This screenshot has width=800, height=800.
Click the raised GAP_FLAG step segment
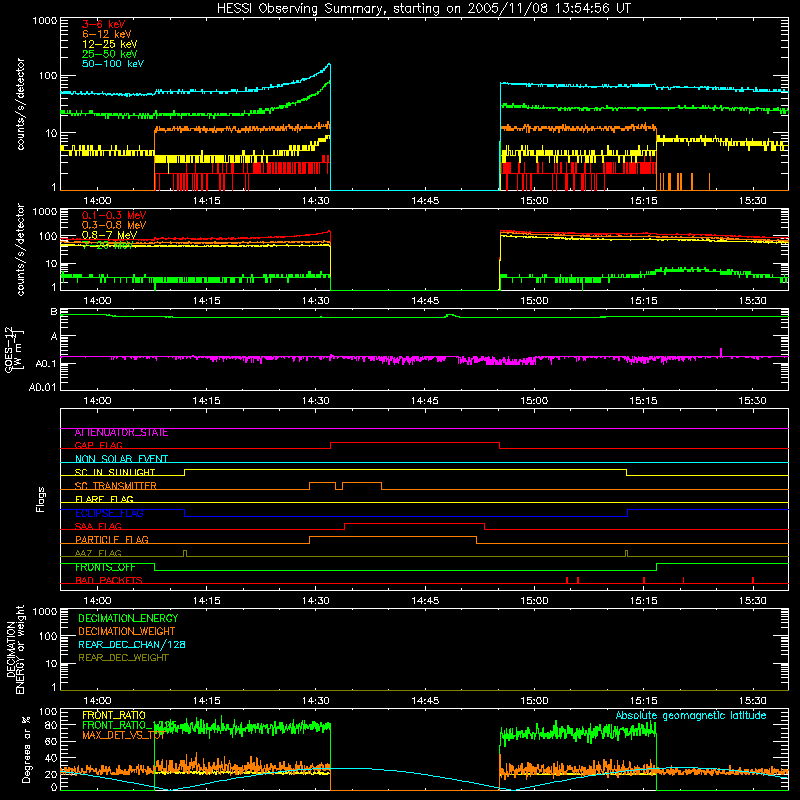(x=415, y=442)
